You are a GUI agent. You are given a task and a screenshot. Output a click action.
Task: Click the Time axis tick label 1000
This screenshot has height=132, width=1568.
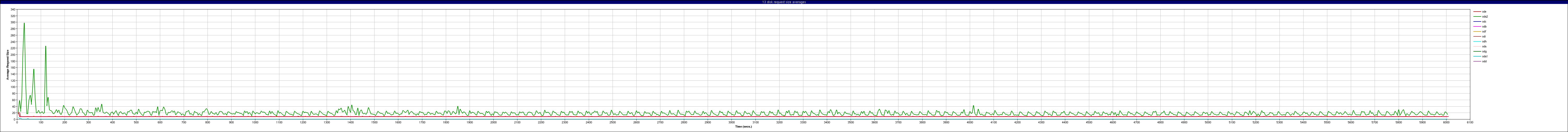[255, 122]
